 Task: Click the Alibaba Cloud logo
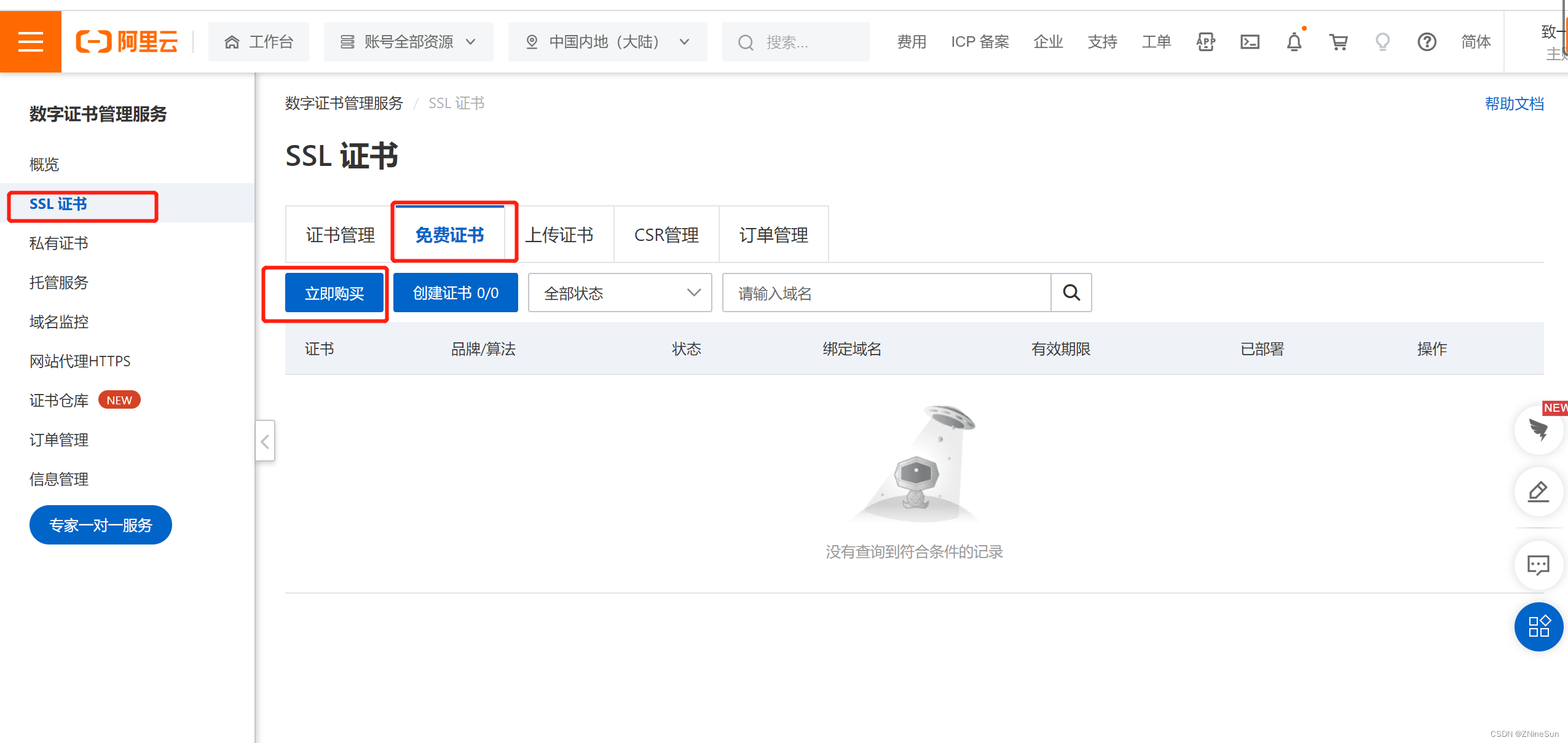[x=127, y=42]
